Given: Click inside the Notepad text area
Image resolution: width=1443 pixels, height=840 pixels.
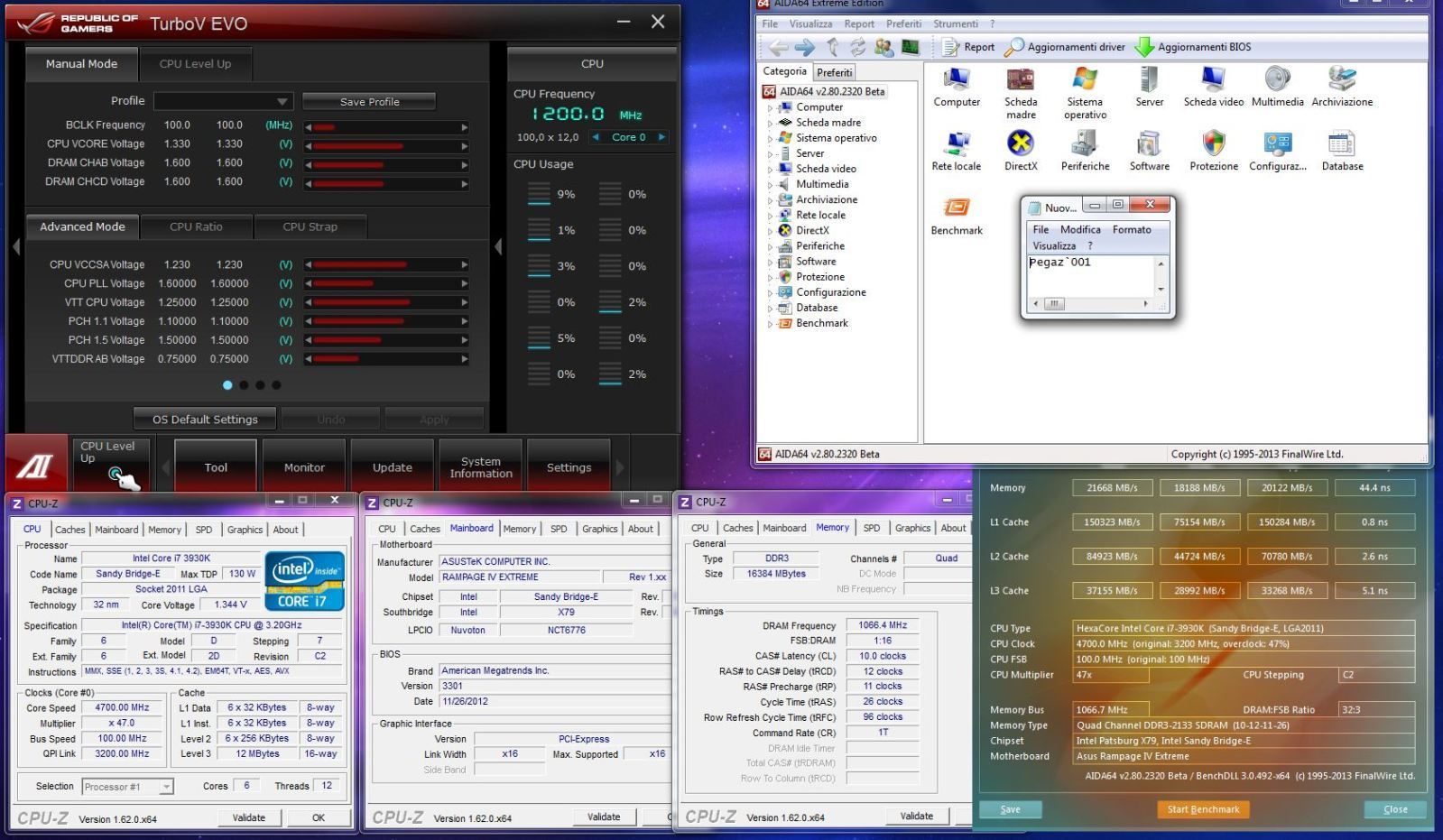Looking at the screenshot, I should (1090, 275).
